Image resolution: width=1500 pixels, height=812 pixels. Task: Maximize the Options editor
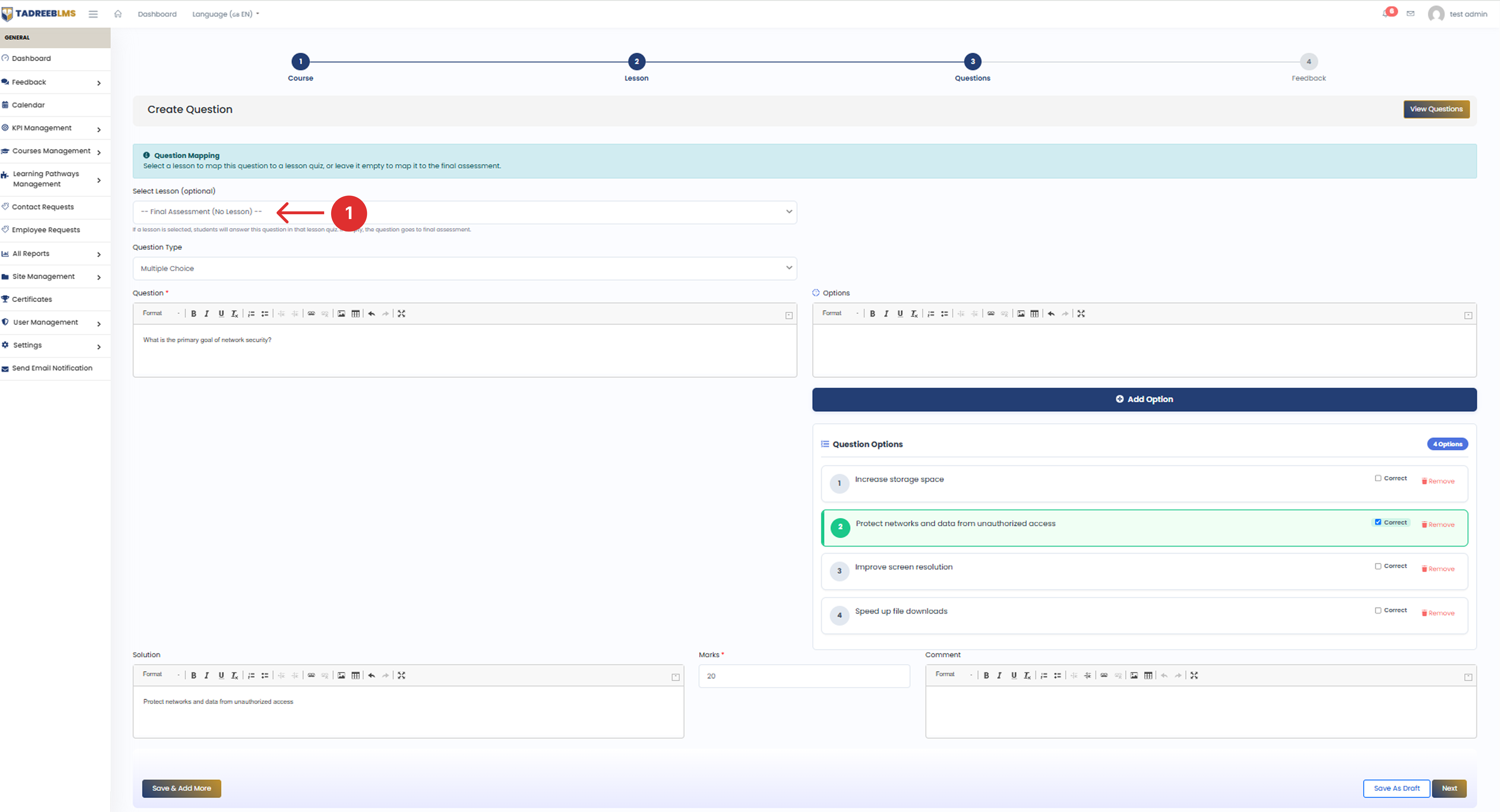(1081, 314)
